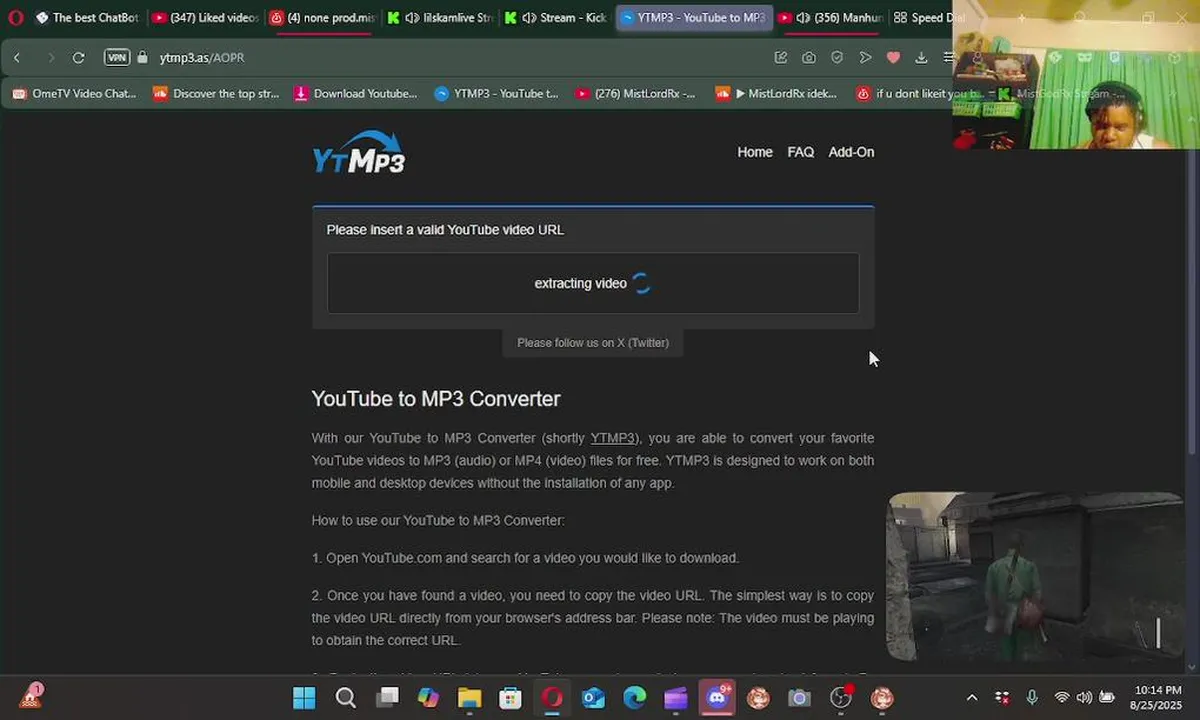1200x720 pixels.
Task: Open the Opera main menu icon
Action: (15, 17)
